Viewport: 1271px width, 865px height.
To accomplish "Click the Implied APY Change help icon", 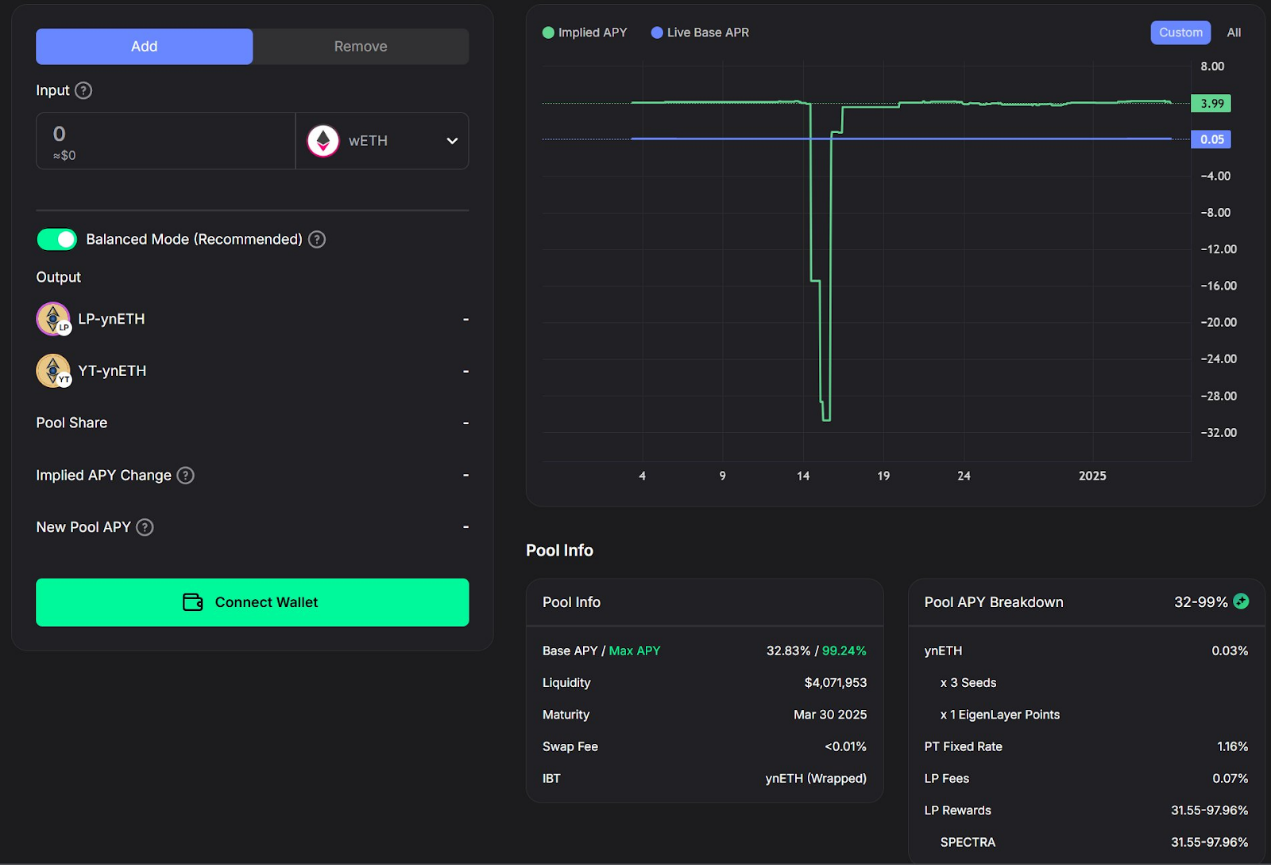I will point(185,475).
